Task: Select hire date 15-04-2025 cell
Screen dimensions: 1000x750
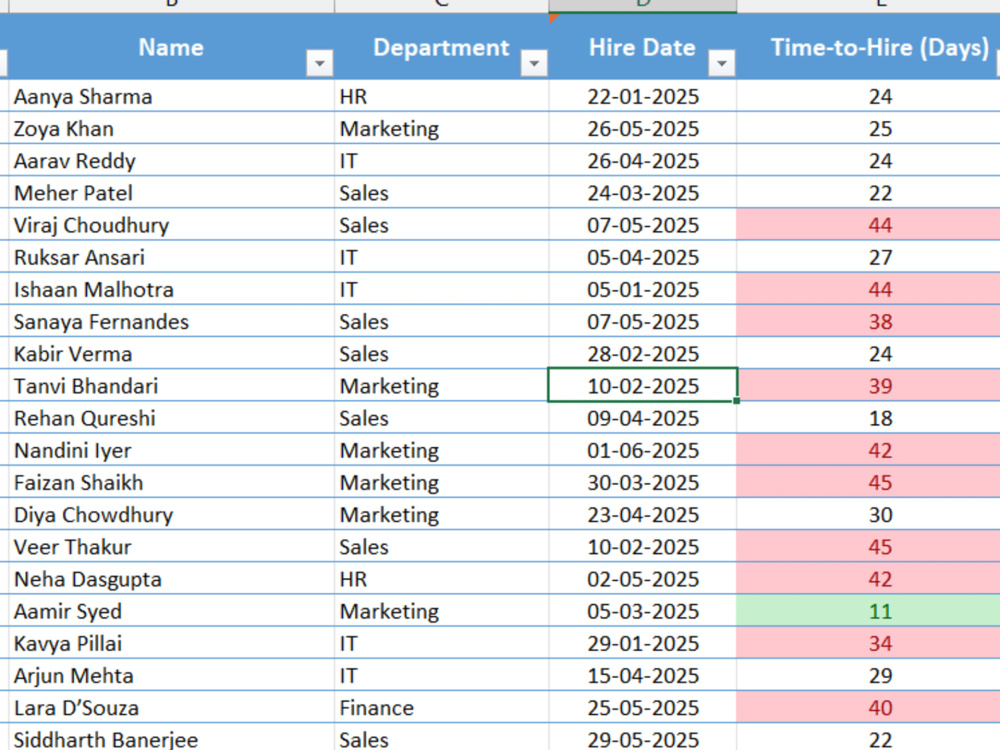Action: [642, 675]
